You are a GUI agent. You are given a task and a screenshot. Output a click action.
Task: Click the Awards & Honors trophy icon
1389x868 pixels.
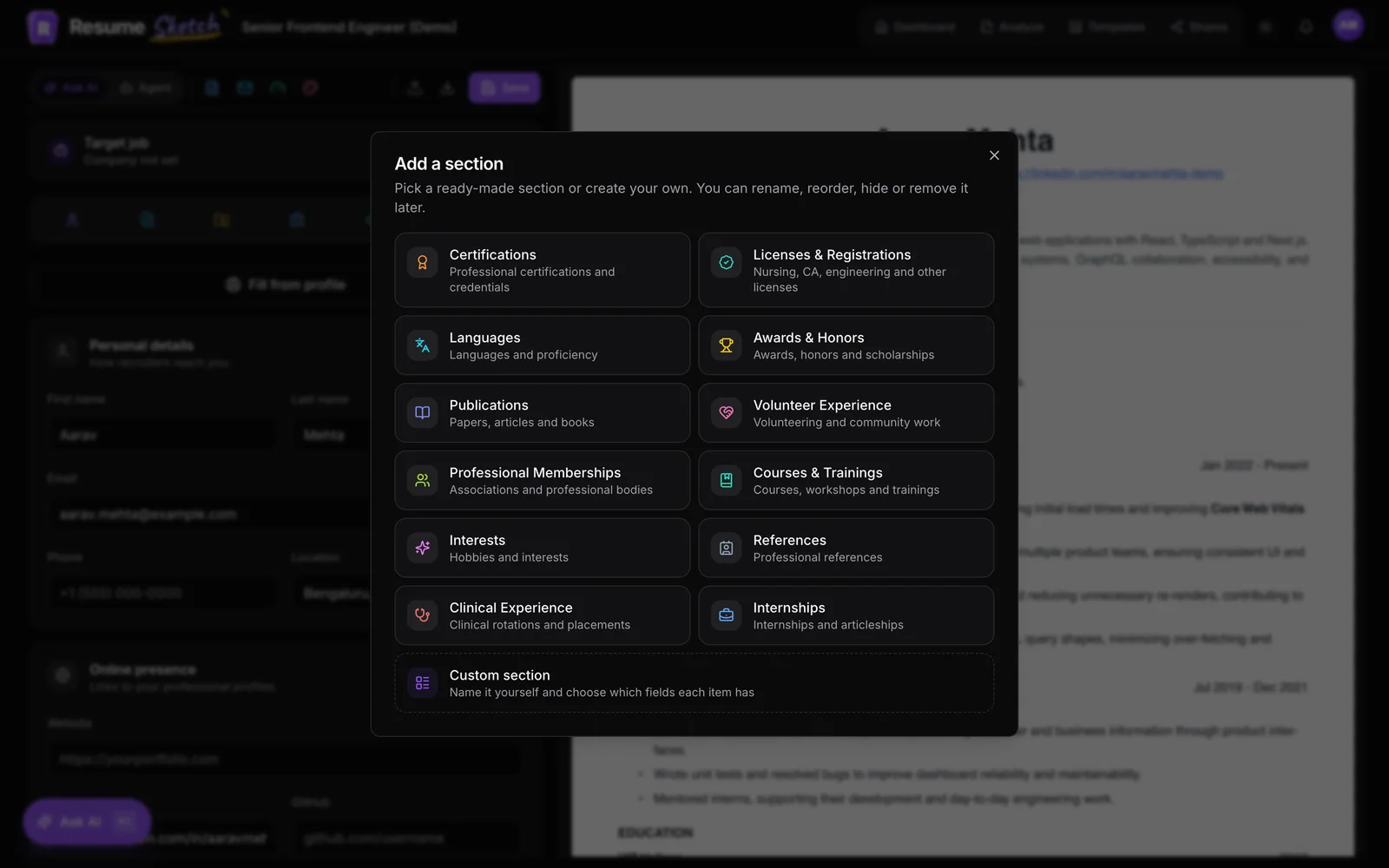(x=727, y=345)
